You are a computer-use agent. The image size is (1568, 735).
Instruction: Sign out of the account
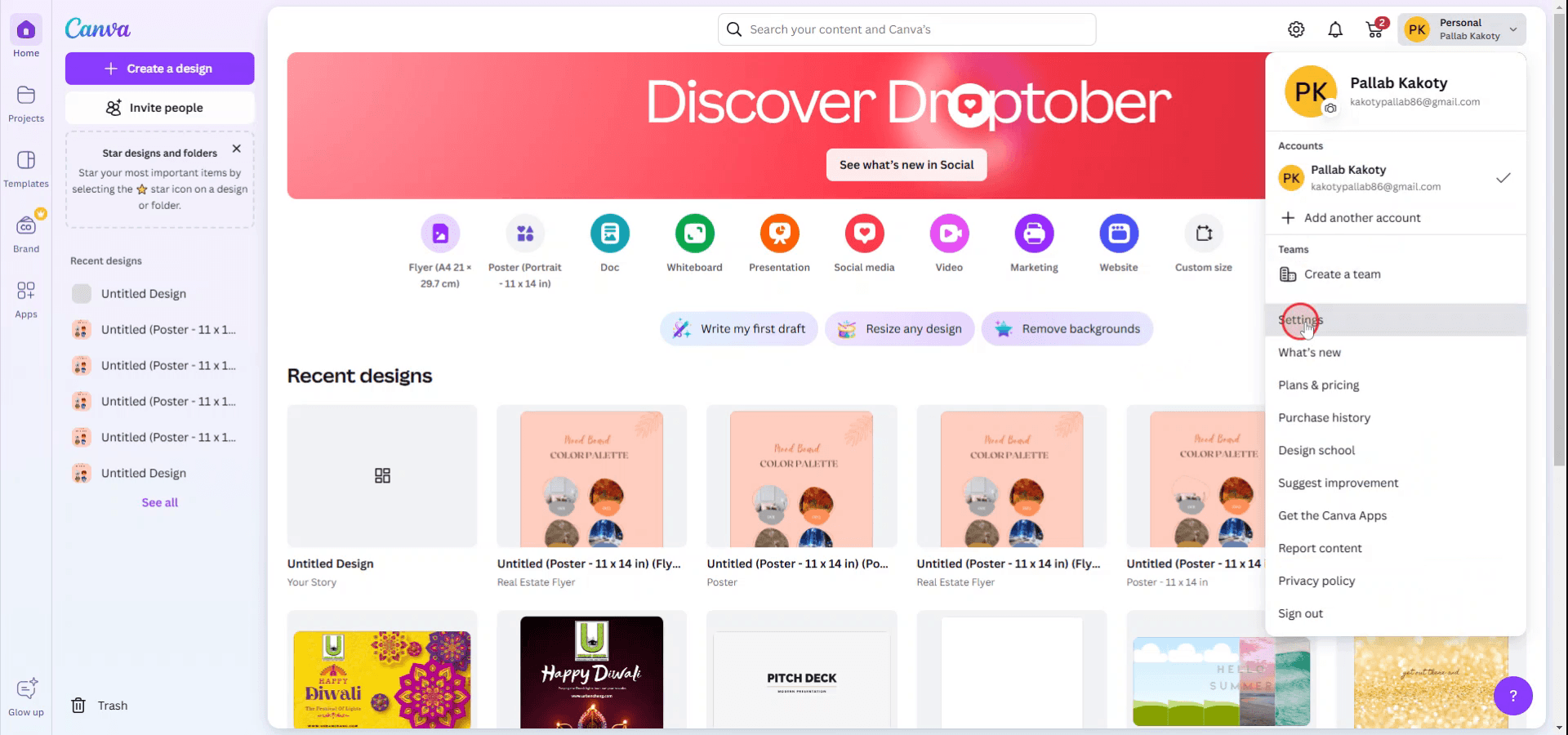(x=1395, y=614)
